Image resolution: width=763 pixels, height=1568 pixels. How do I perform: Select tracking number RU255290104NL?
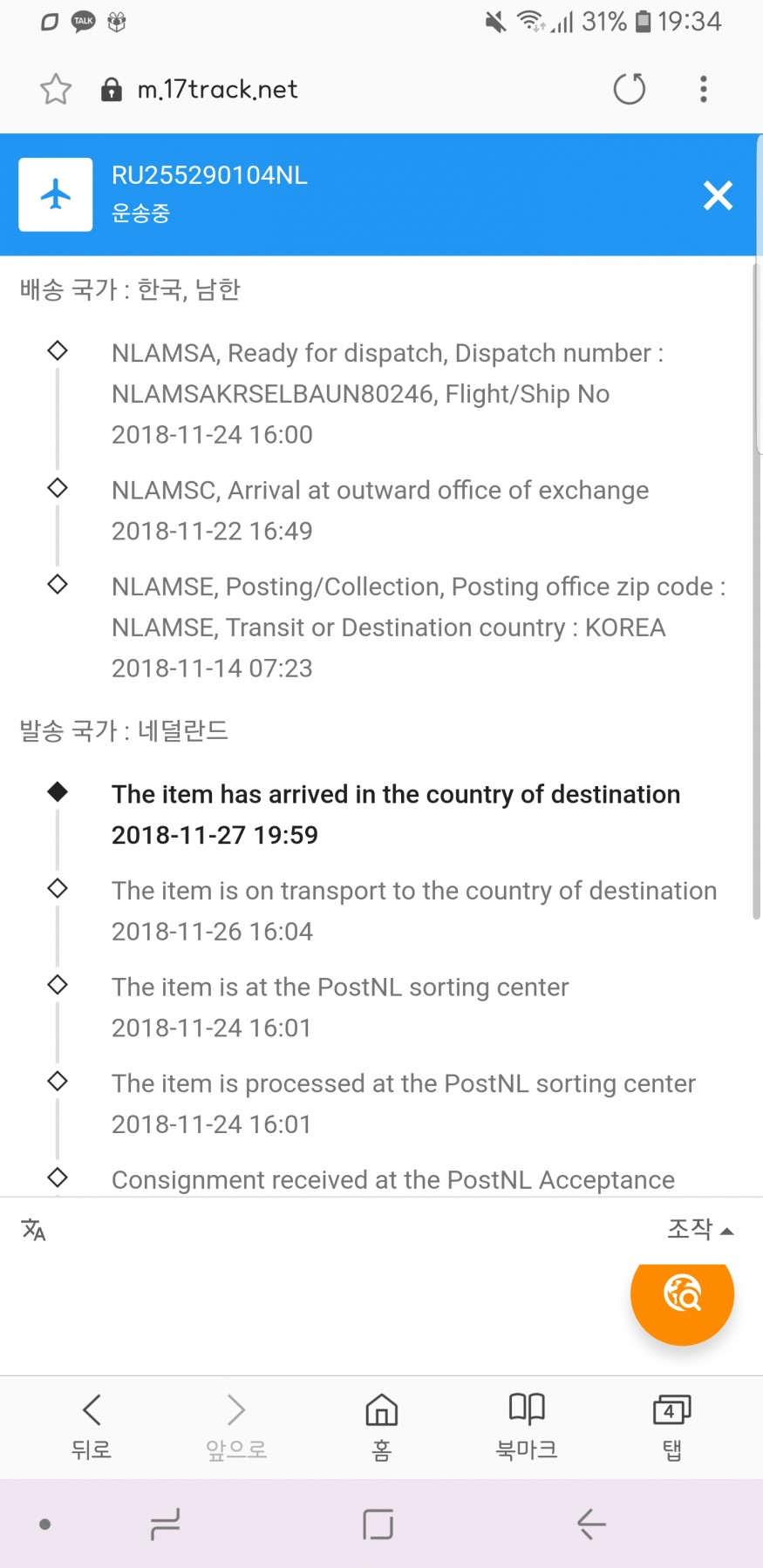coord(209,175)
